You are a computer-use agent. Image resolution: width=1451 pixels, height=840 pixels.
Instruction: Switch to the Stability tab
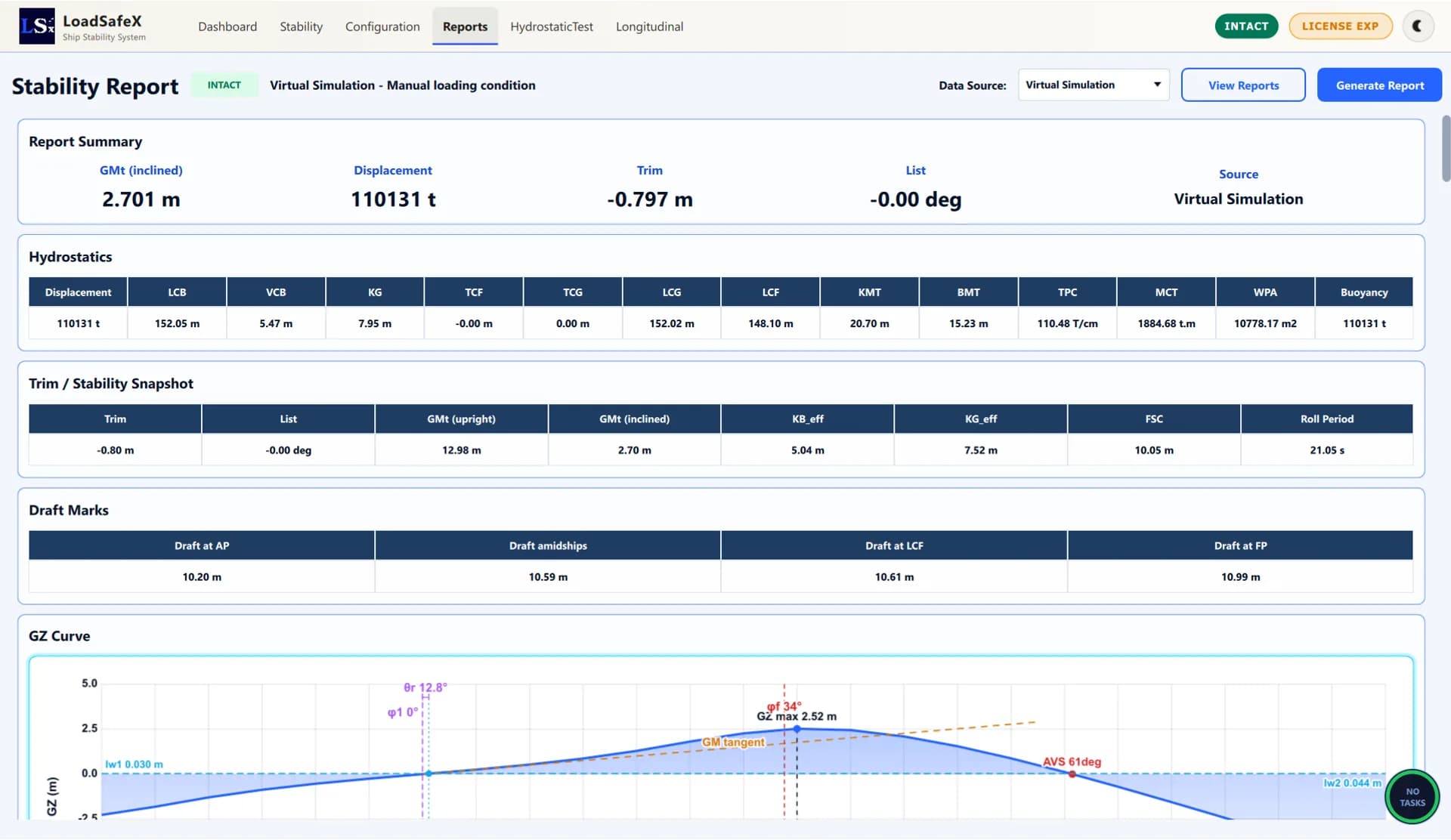pyautogui.click(x=301, y=26)
